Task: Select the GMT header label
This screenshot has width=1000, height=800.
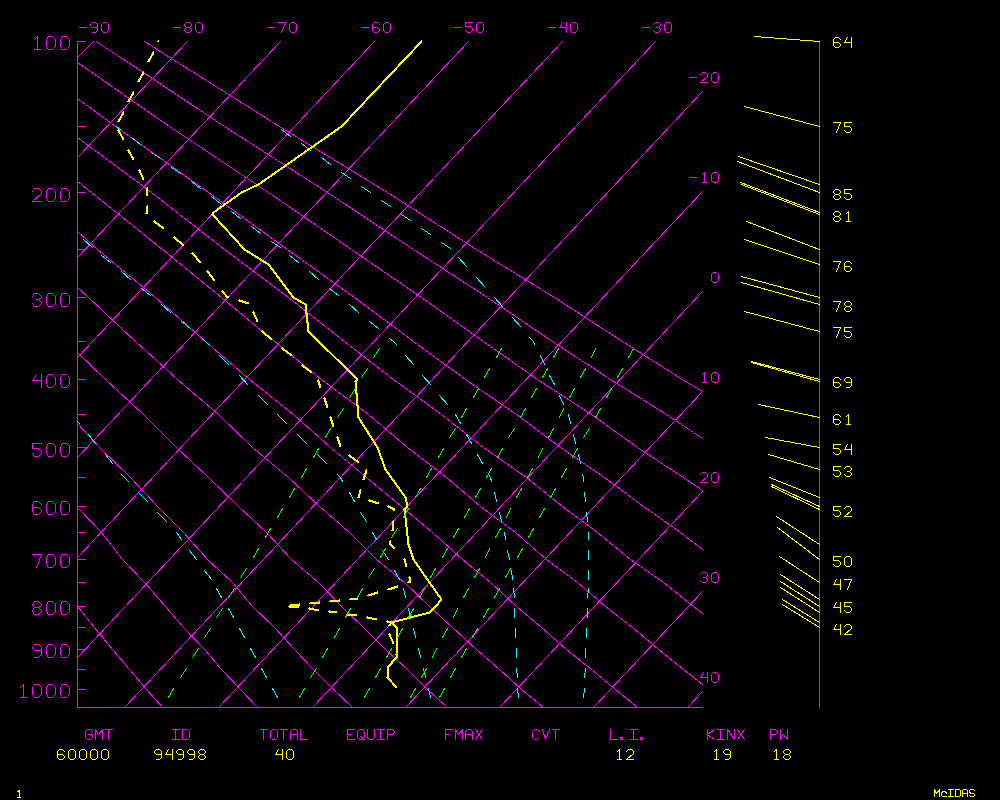Action: point(97,735)
